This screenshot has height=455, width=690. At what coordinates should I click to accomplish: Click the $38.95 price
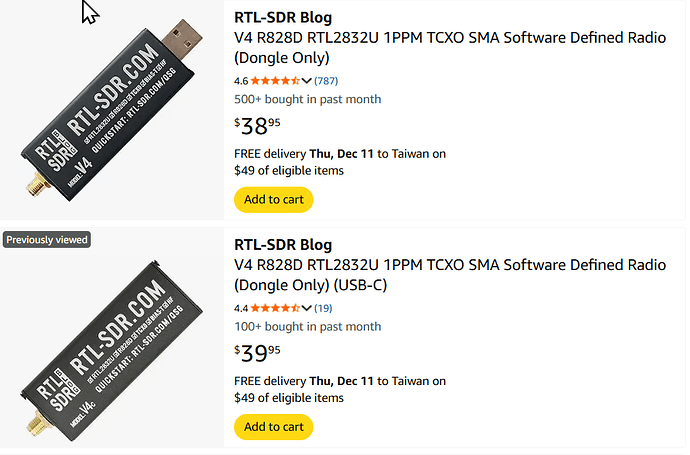coord(257,125)
